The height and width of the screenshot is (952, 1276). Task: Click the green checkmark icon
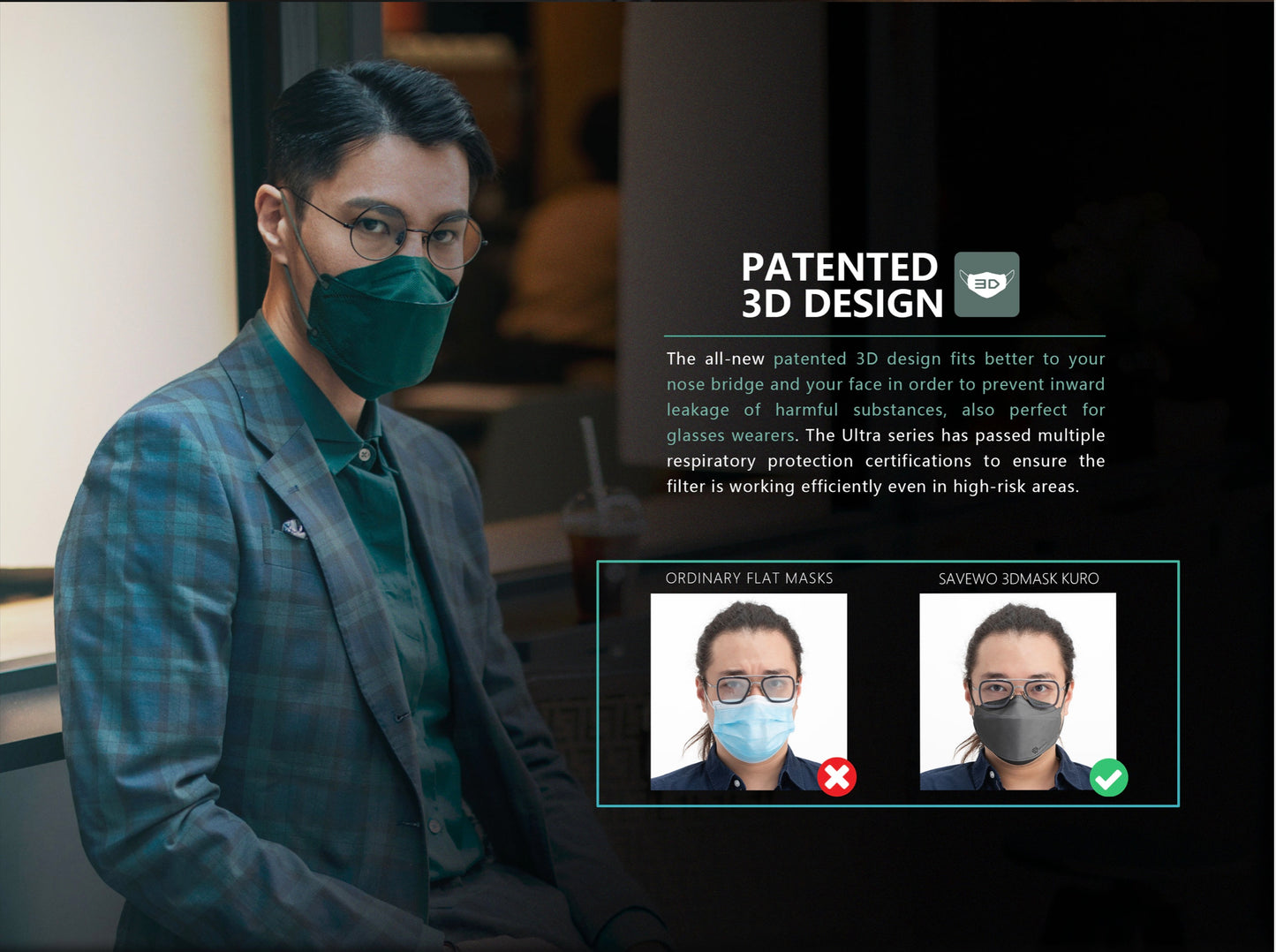click(1108, 778)
